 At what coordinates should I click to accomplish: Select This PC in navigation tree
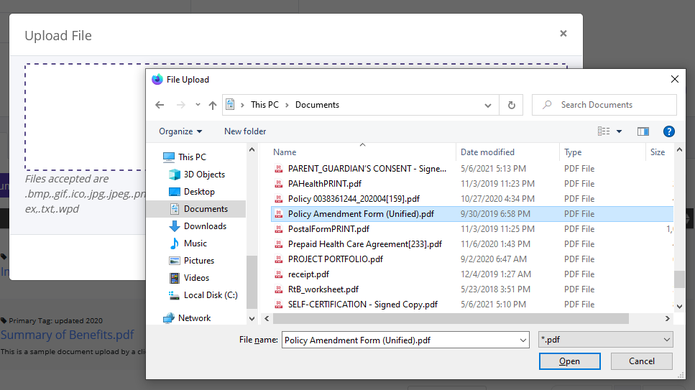click(x=184, y=157)
